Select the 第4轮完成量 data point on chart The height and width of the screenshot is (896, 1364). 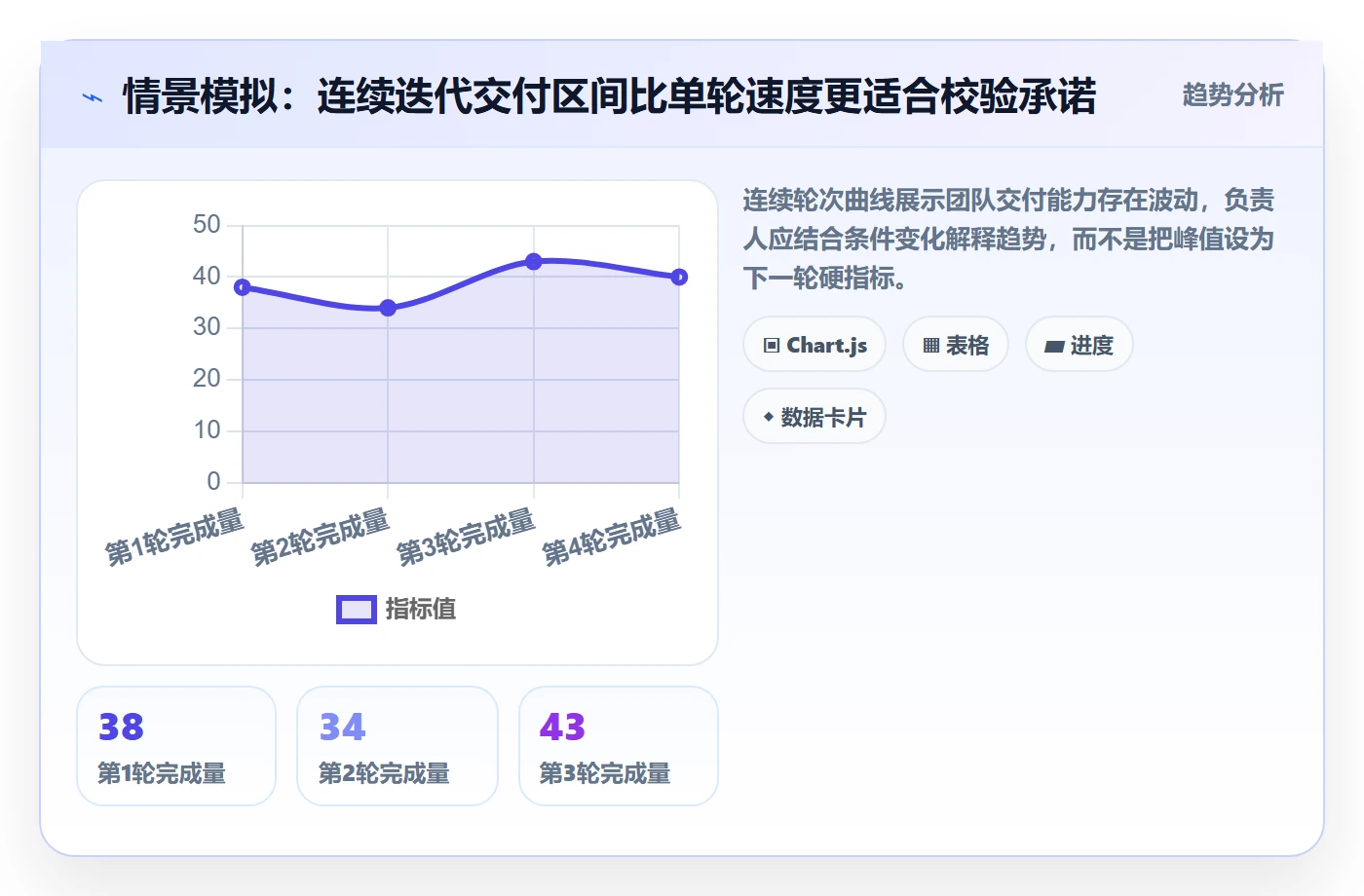click(679, 278)
